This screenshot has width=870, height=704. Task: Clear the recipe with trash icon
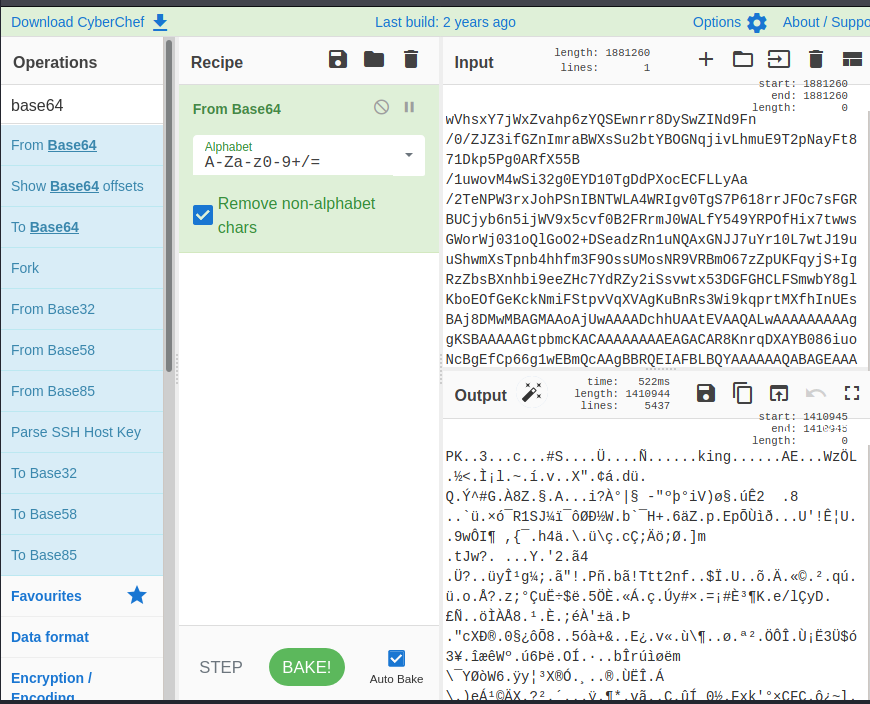(x=411, y=59)
